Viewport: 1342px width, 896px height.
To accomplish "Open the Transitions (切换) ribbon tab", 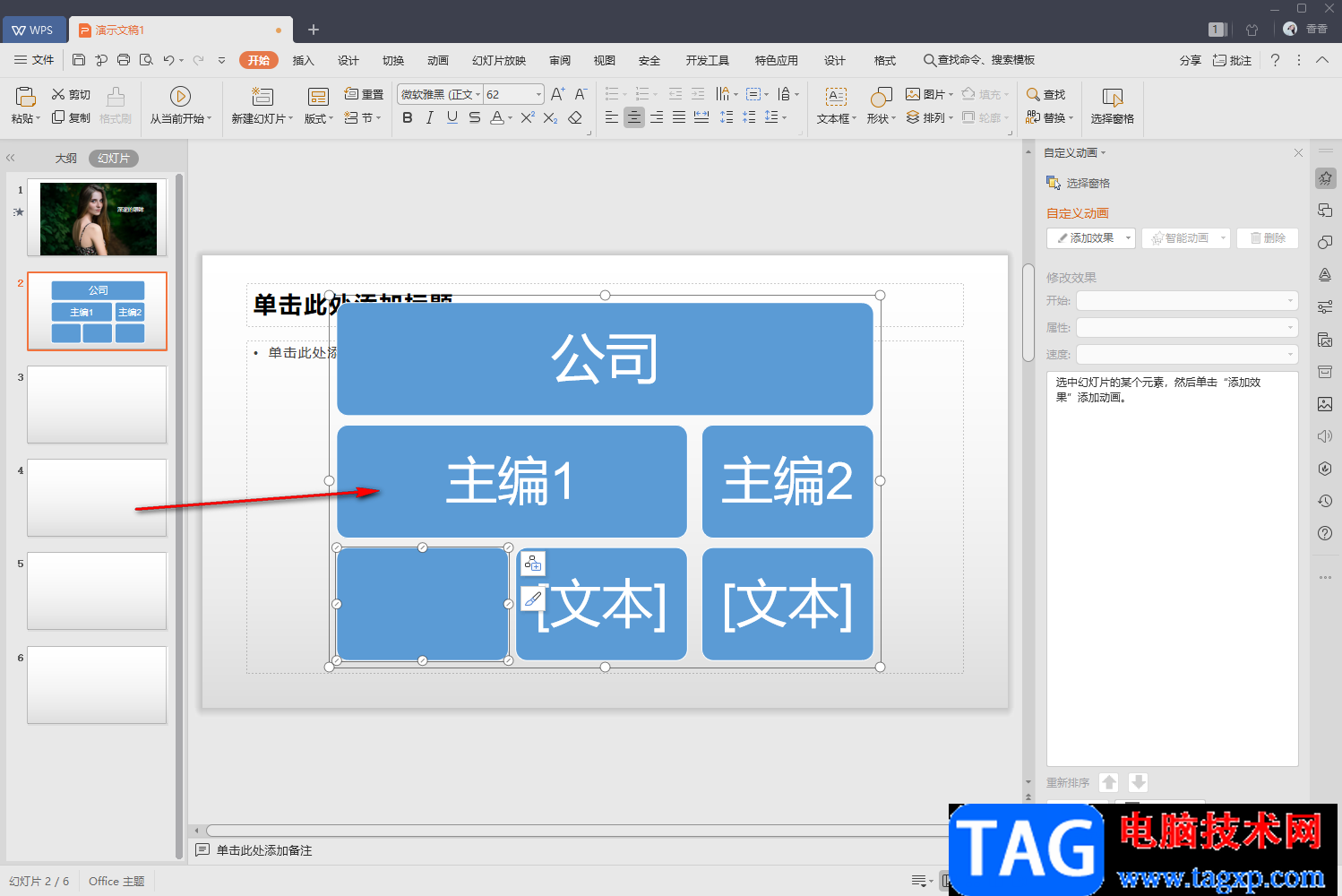I will (x=393, y=60).
